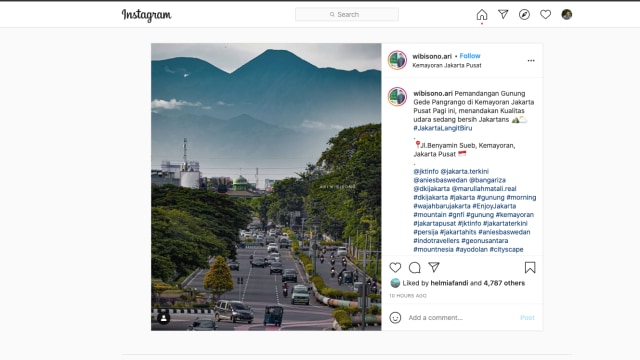Screen dimensions: 640x360
Task: Show tagged people icon on photo
Action: 164,318
